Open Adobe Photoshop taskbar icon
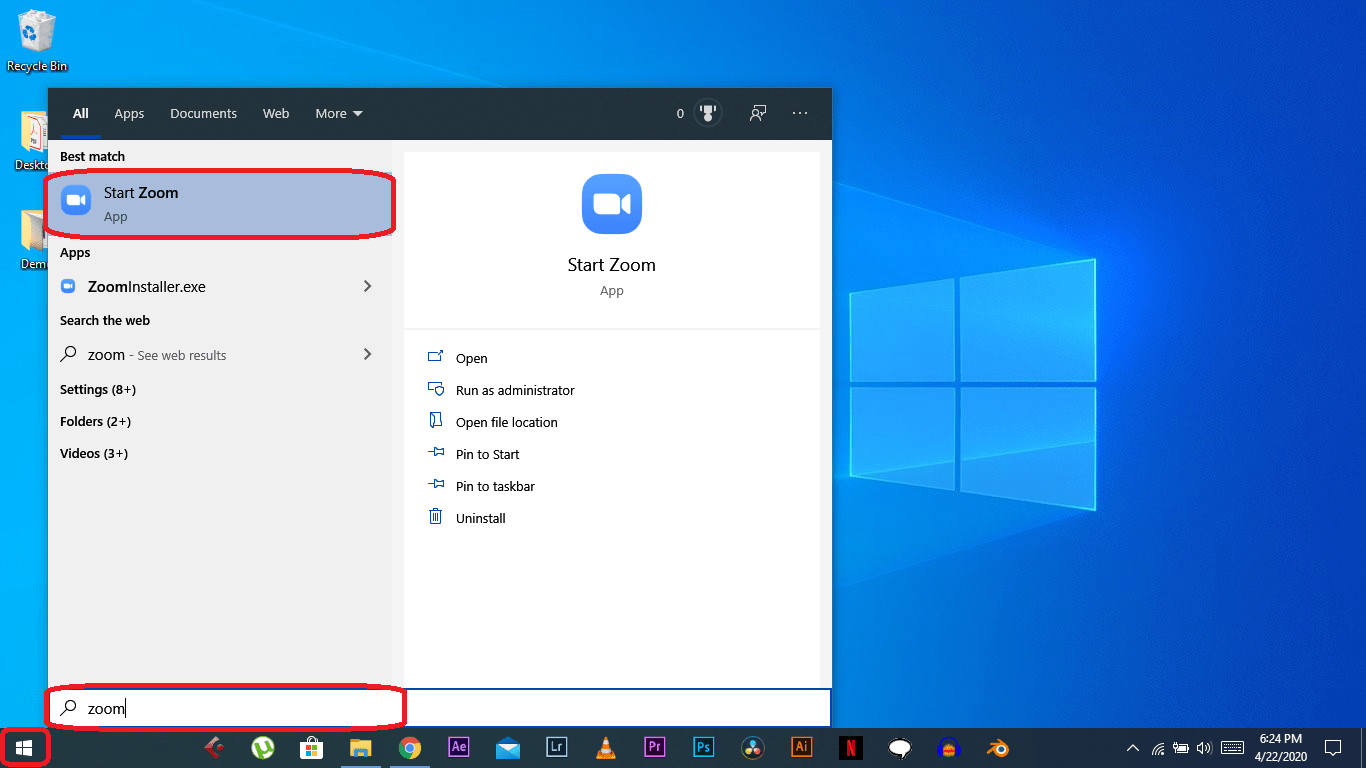The height and width of the screenshot is (768, 1366). click(703, 748)
